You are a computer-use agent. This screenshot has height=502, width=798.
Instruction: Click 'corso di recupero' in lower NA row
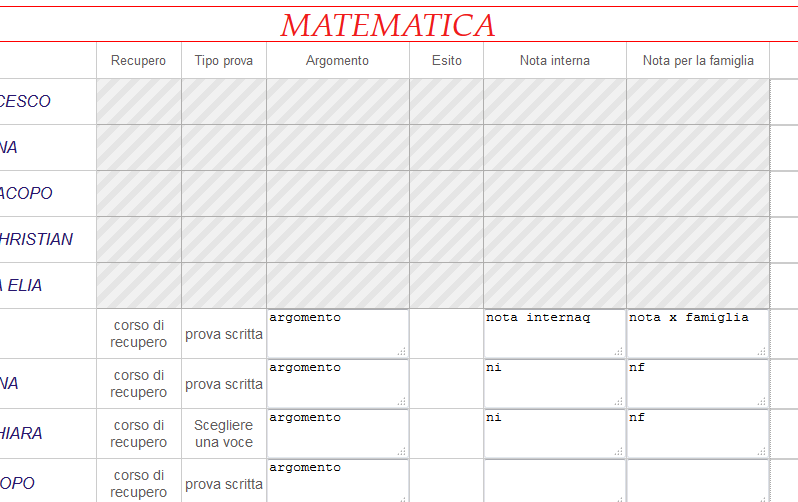[x=138, y=384]
